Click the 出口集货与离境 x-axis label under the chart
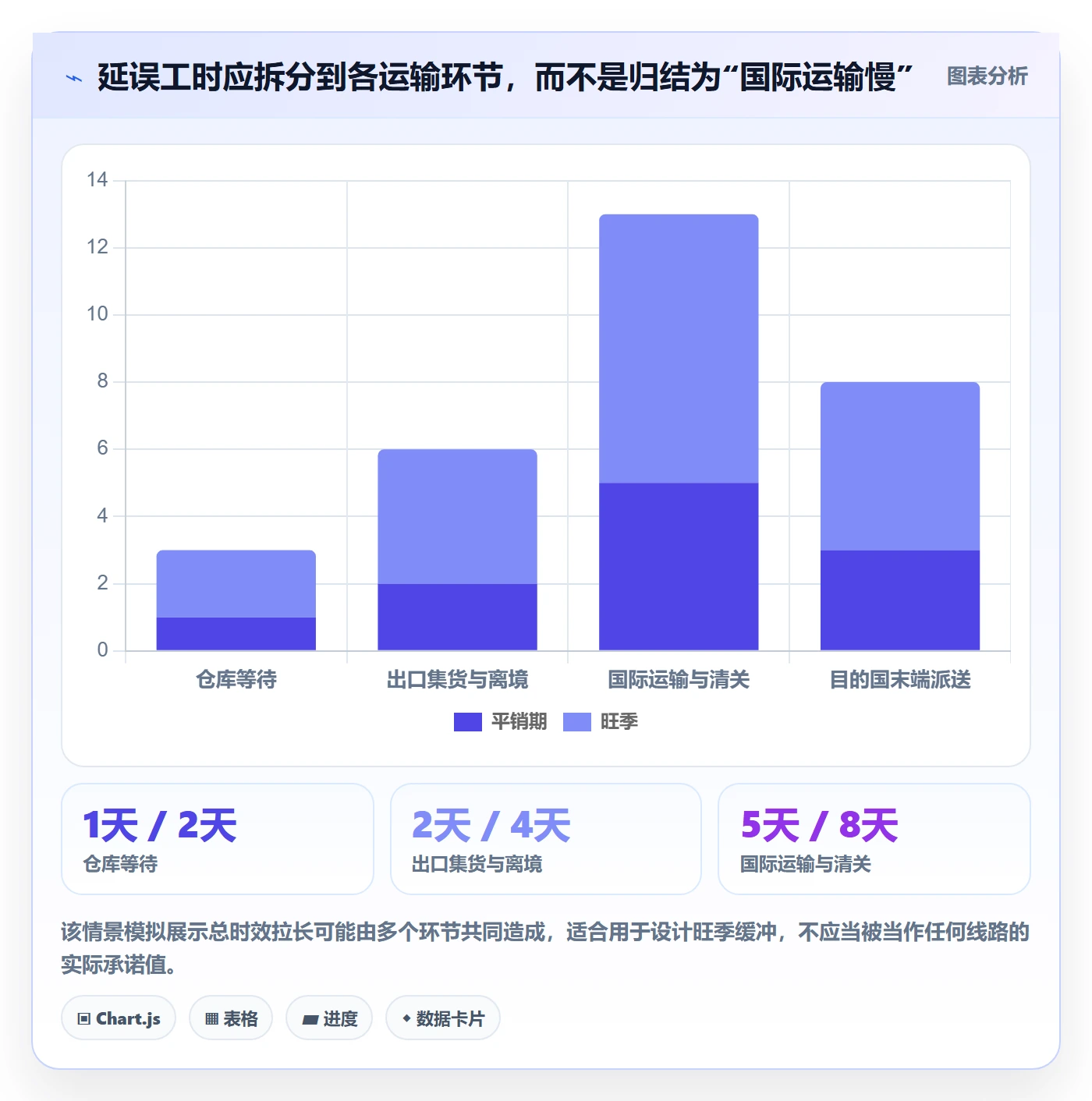Image resolution: width=1092 pixels, height=1101 pixels. click(x=458, y=680)
